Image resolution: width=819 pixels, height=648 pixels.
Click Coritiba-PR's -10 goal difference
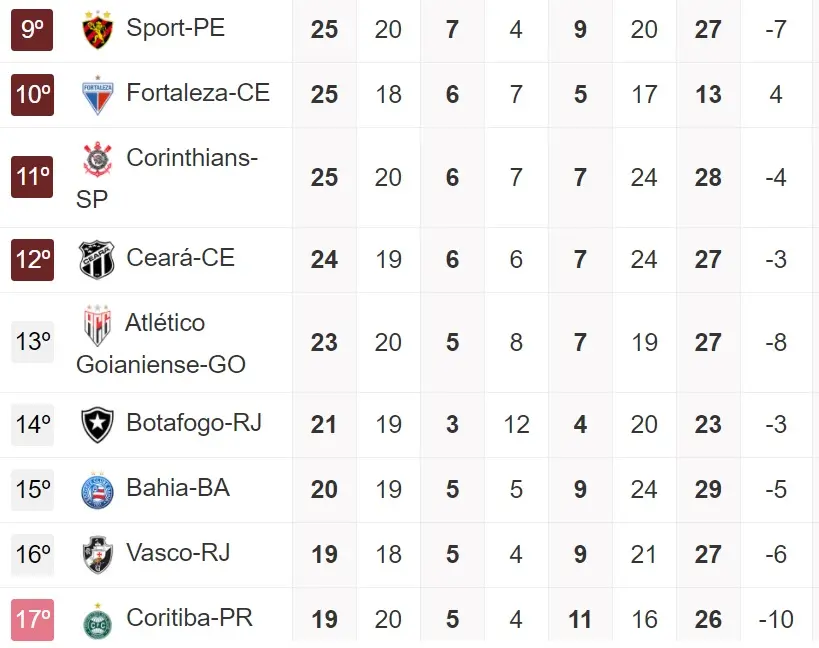click(775, 620)
